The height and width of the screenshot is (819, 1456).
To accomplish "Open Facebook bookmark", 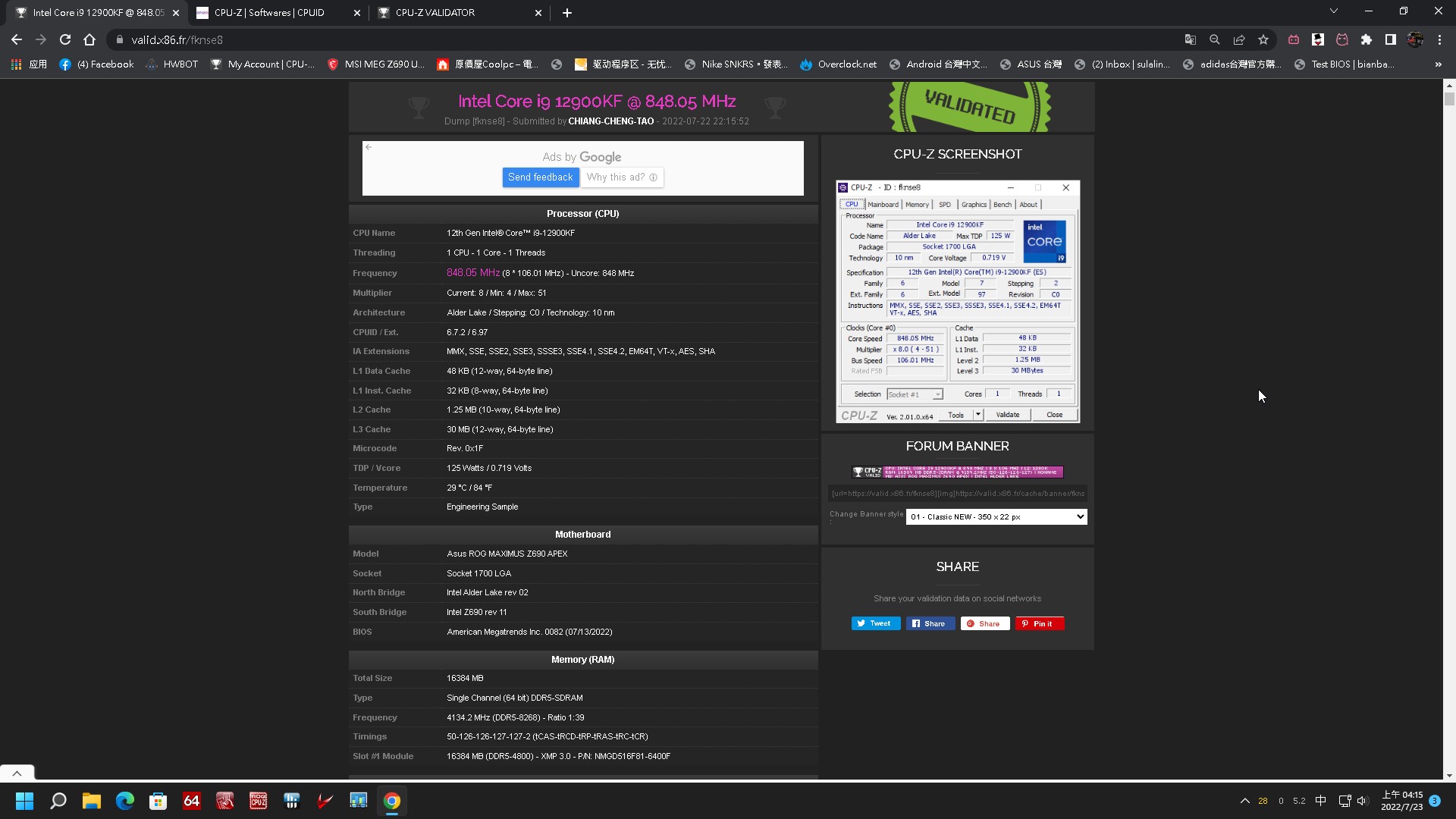I will (x=96, y=64).
